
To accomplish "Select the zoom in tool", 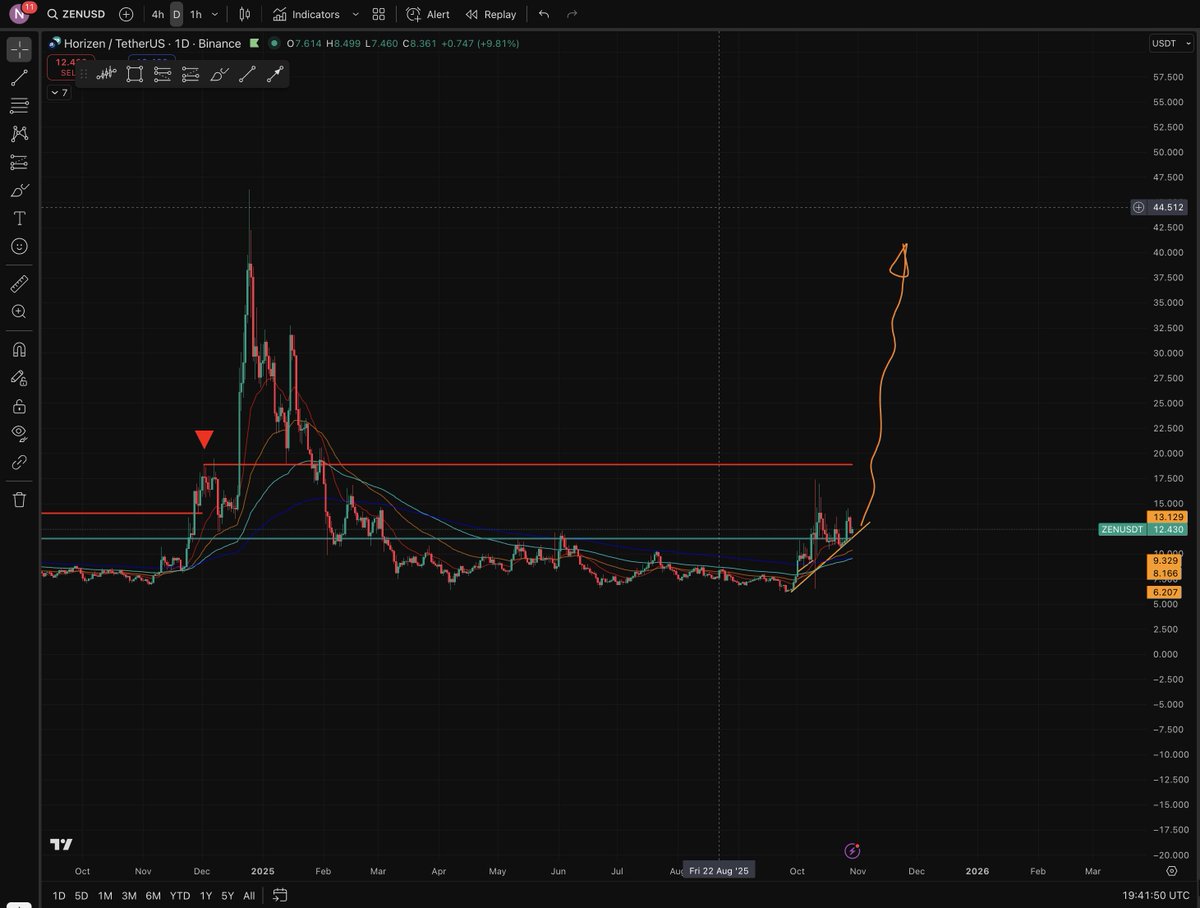I will [x=19, y=312].
